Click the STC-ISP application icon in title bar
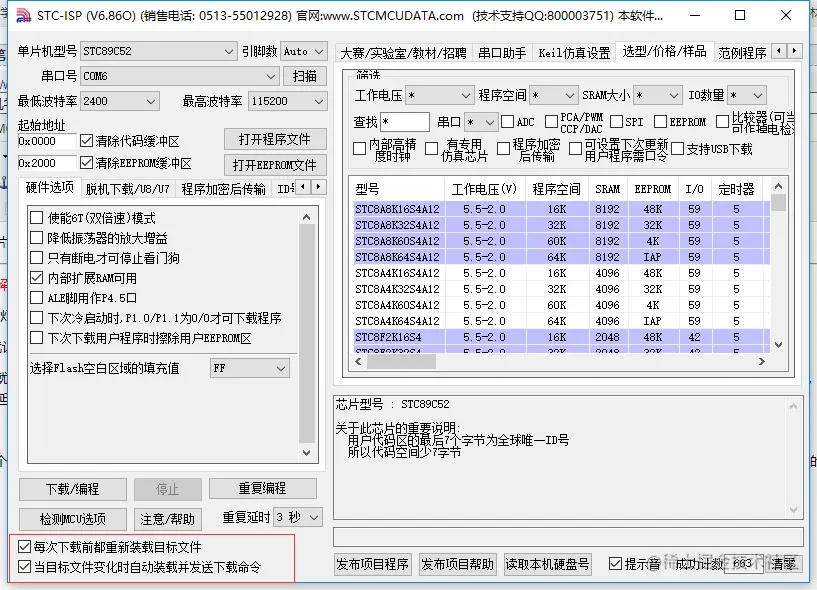817x590 pixels. 23,16
